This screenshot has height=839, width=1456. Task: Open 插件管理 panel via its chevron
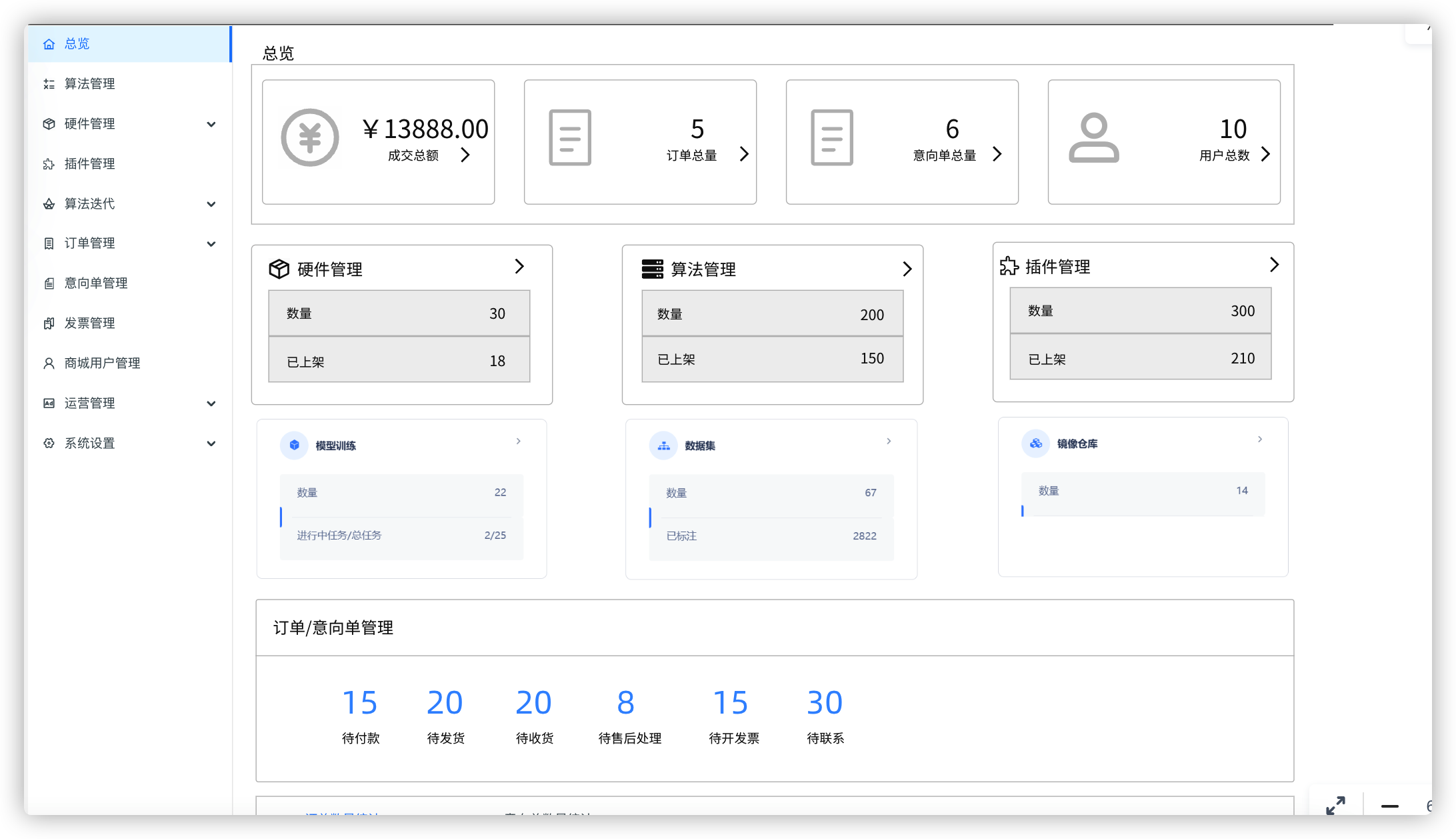point(1274,265)
